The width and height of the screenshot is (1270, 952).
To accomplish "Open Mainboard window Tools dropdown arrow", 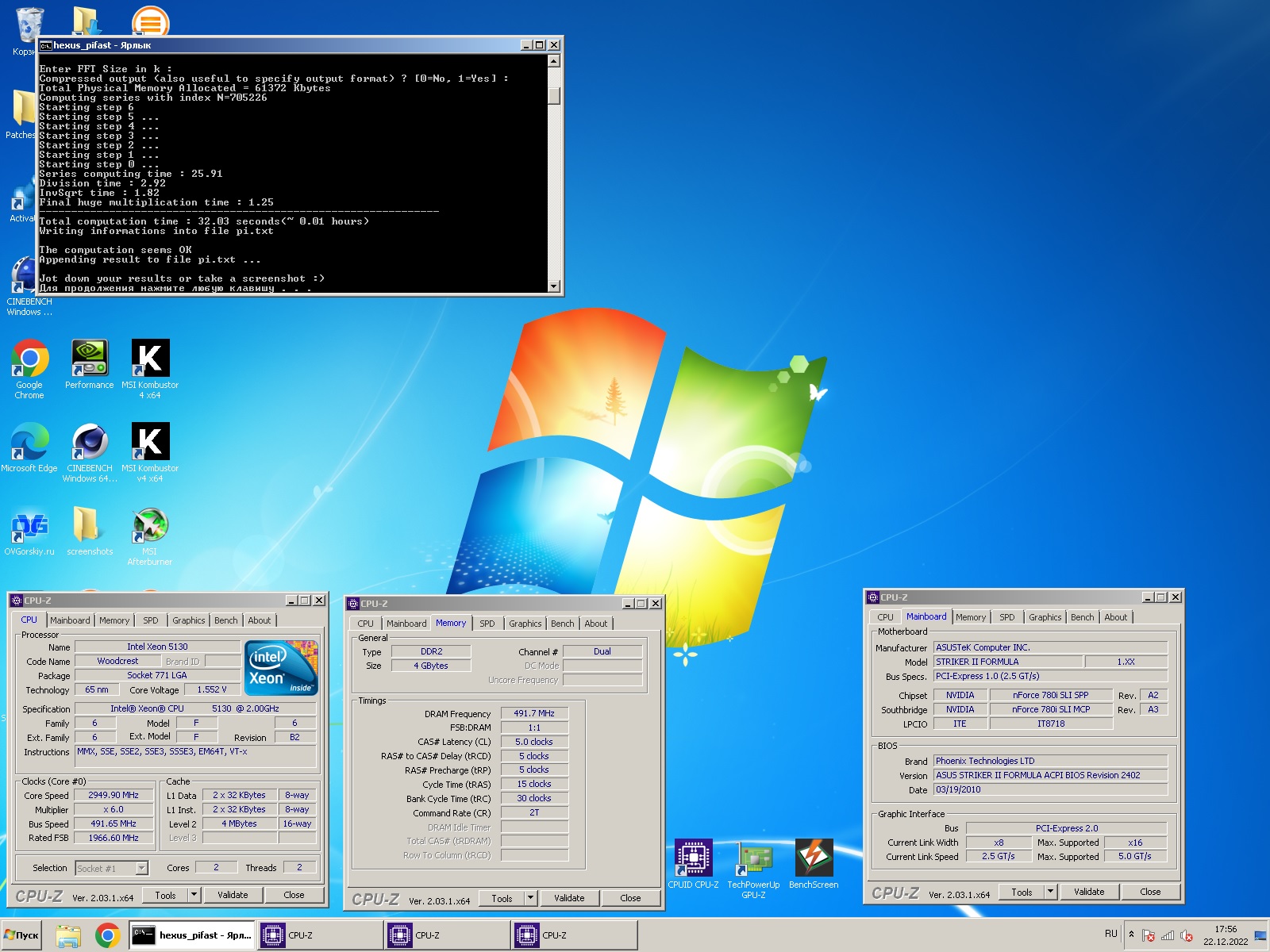I will [x=1050, y=892].
